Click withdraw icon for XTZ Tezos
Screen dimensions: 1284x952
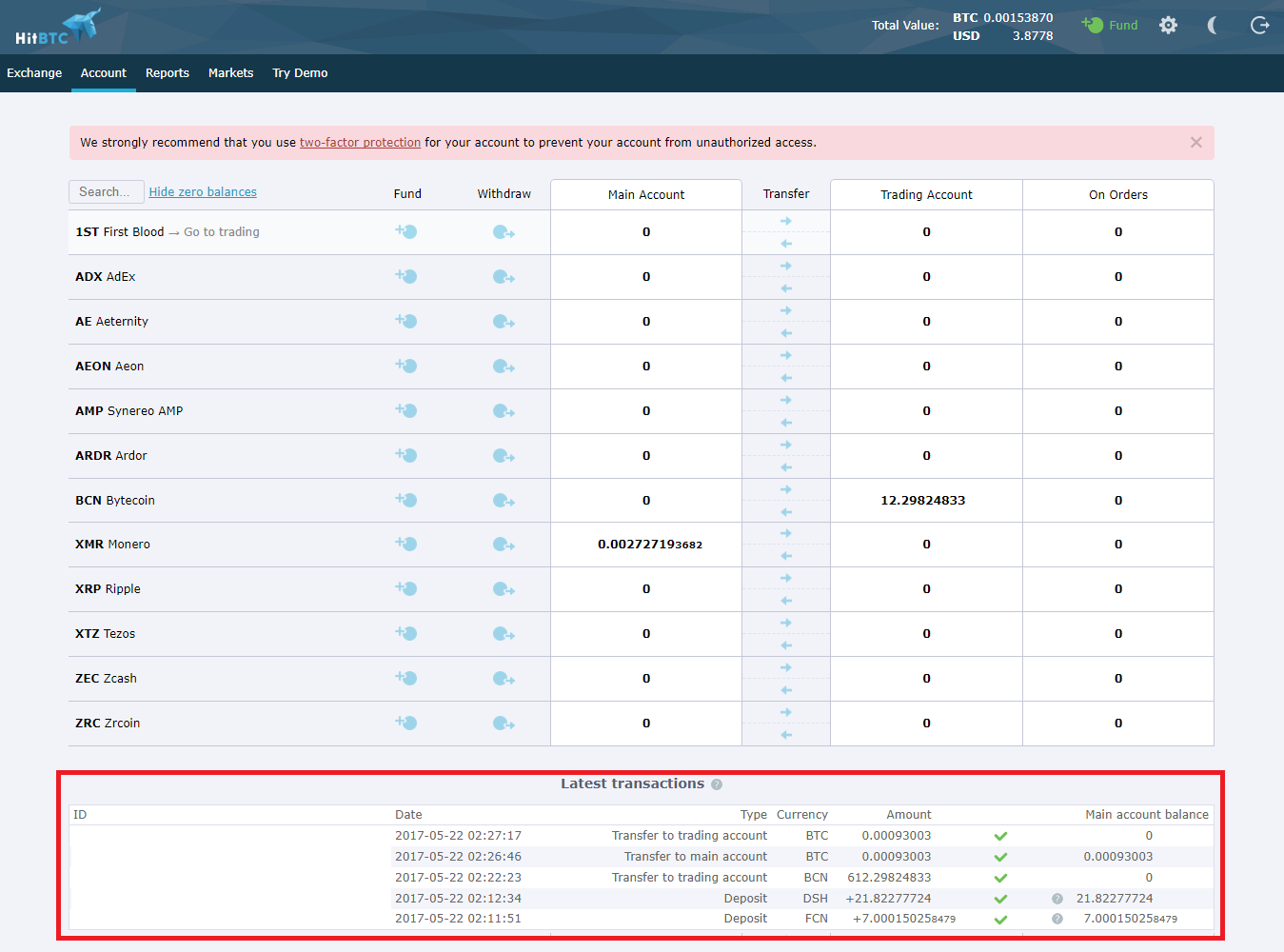pos(504,634)
